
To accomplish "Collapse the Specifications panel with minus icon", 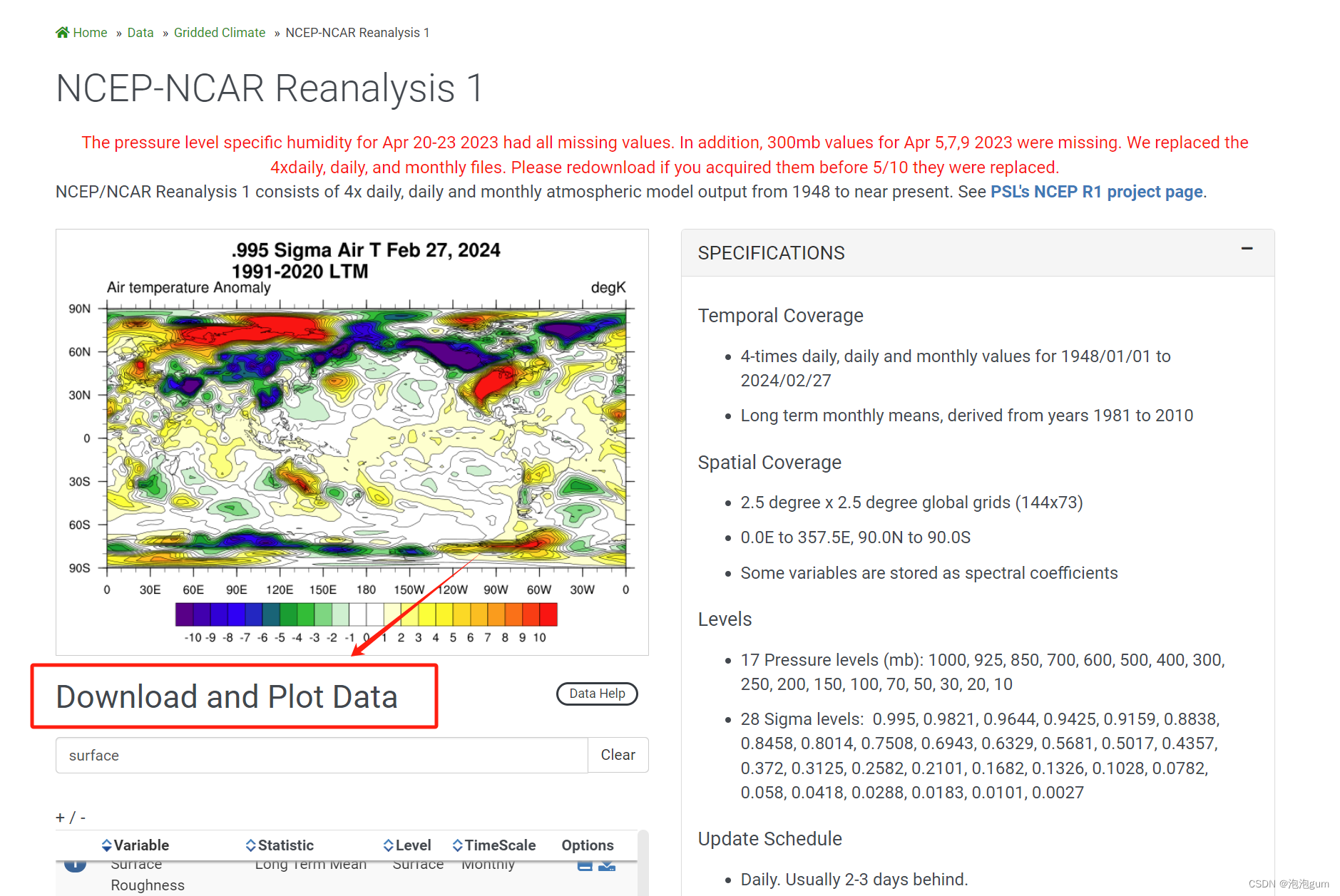I will (1247, 249).
